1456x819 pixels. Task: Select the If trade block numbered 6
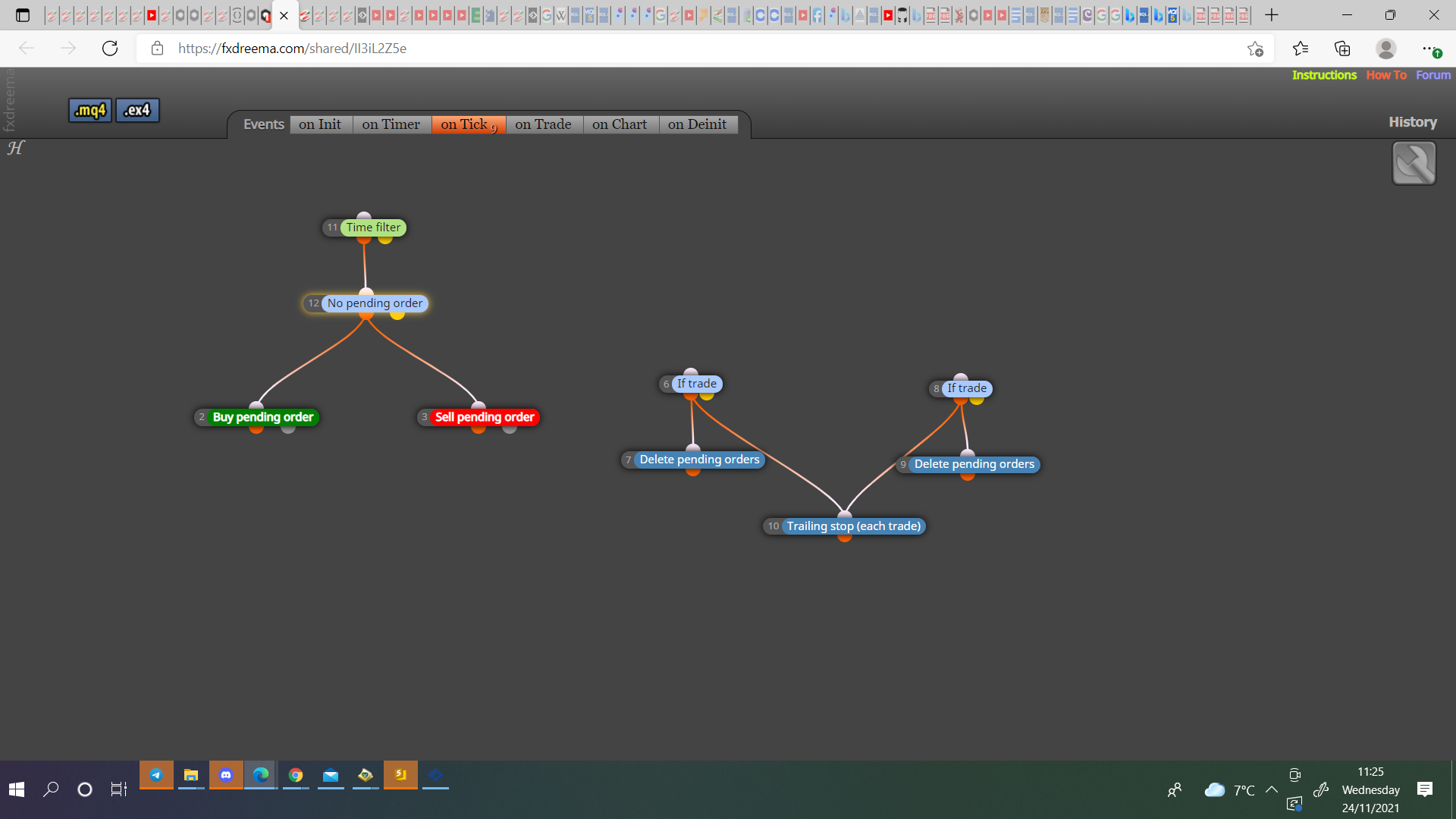tap(696, 384)
